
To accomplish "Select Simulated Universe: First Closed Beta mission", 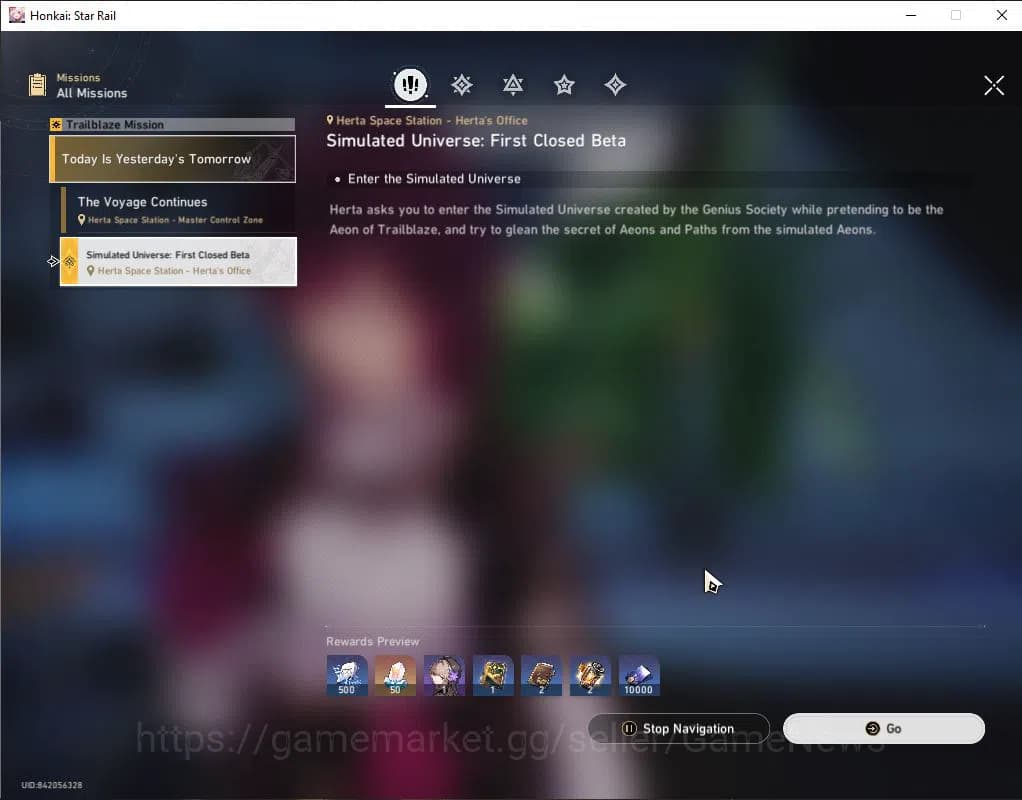I will 178,261.
